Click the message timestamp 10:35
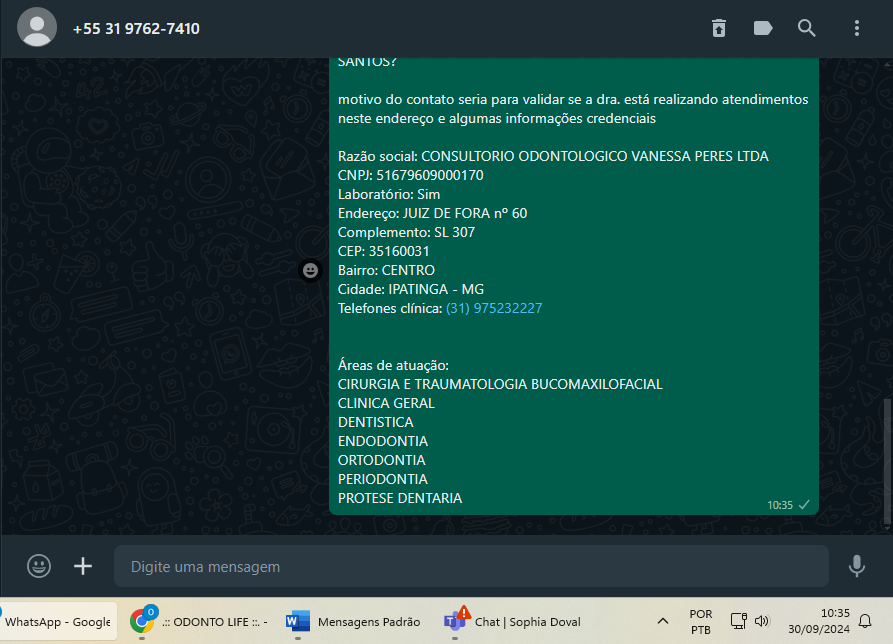This screenshot has height=644, width=893. click(780, 505)
